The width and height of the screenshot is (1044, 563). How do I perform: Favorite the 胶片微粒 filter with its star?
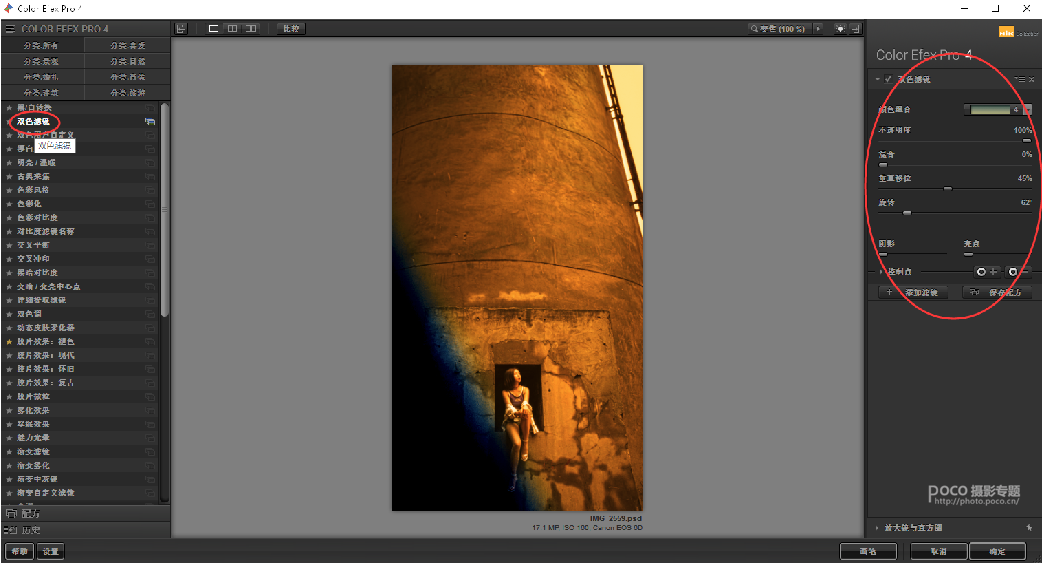pyautogui.click(x=9, y=397)
